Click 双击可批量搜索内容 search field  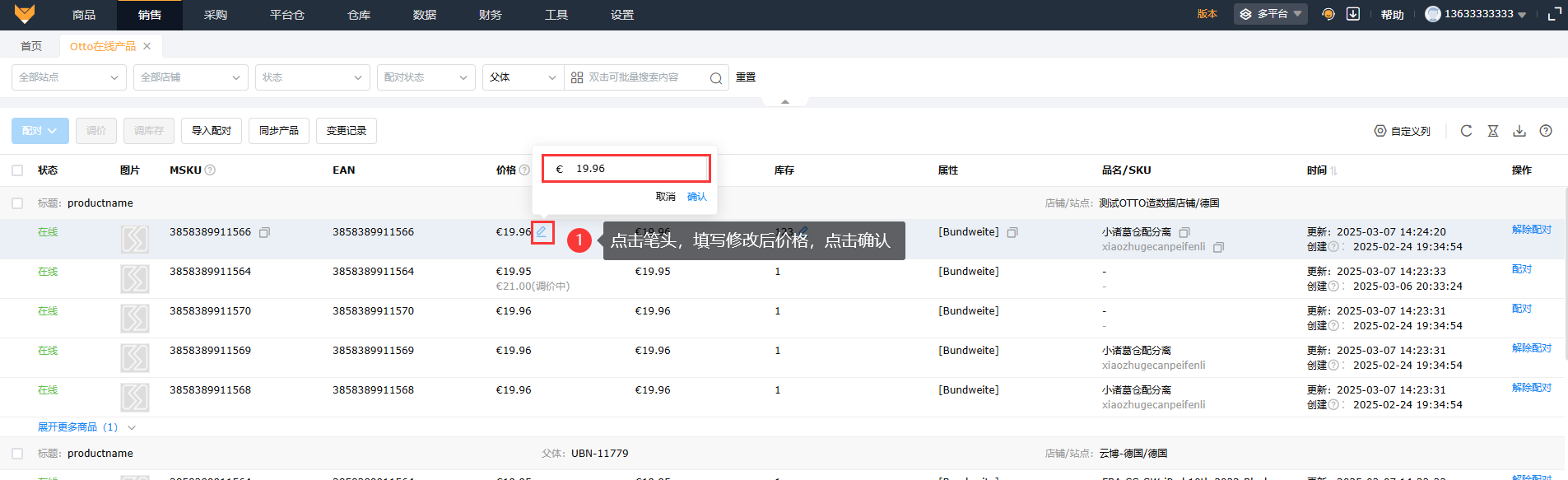[646, 77]
